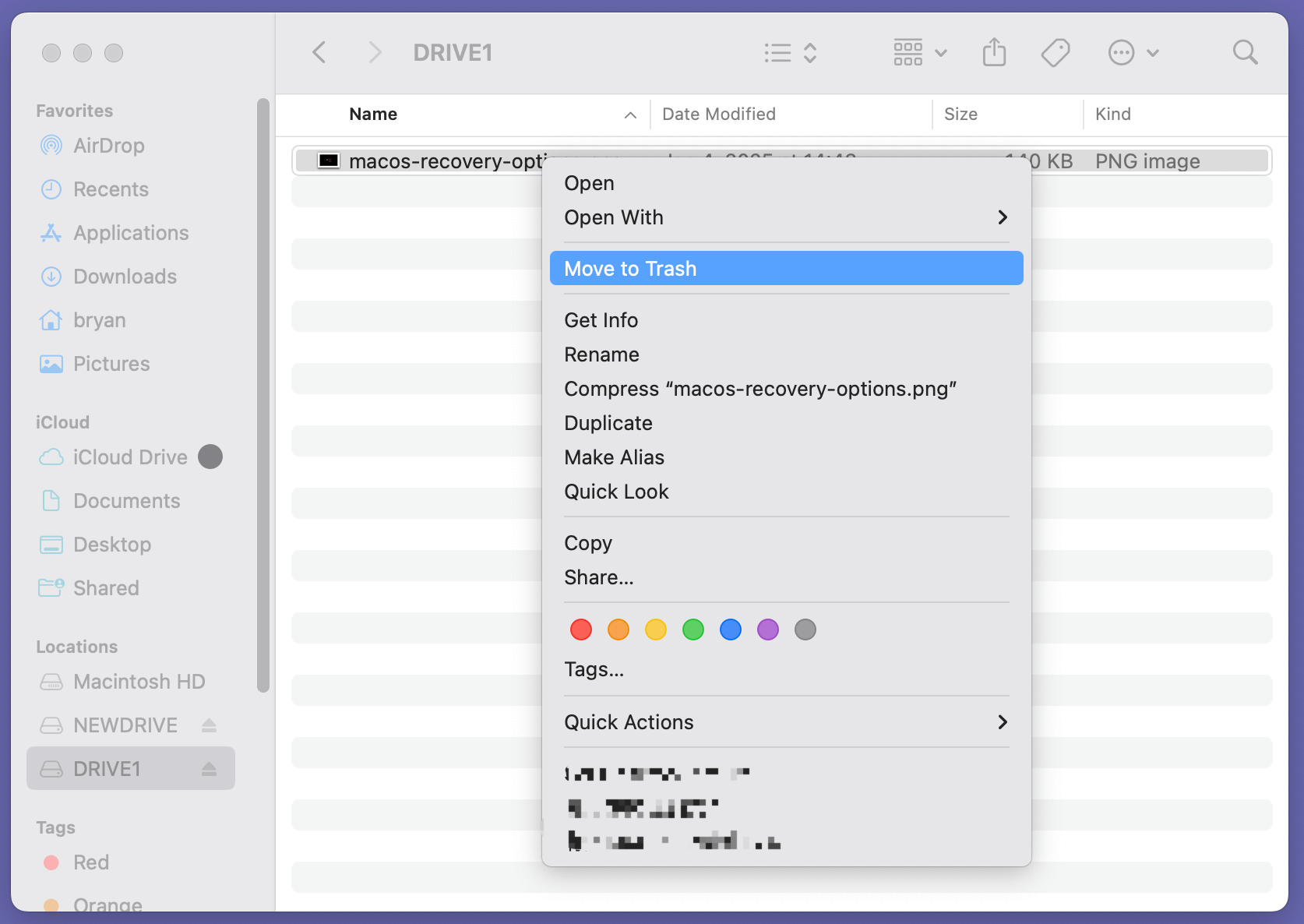Apply the green tag color swatch
The image size is (1304, 924).
pos(693,630)
